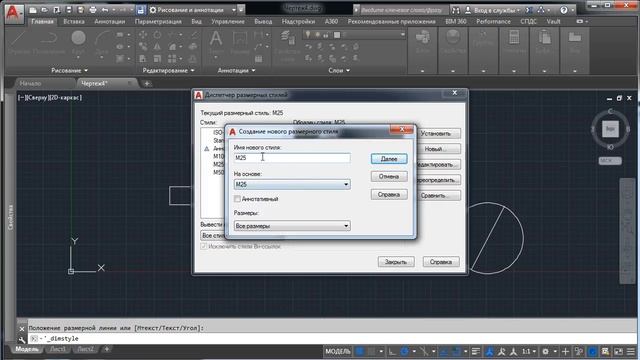The height and width of the screenshot is (360, 640).
Task: Switch to the Начало file tab
Action: click(30, 84)
